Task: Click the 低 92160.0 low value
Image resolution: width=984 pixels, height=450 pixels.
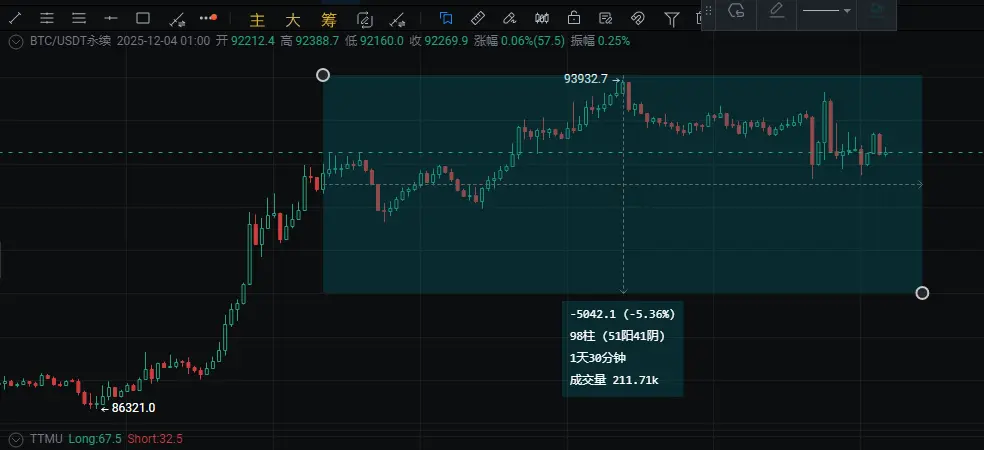Action: 374,41
